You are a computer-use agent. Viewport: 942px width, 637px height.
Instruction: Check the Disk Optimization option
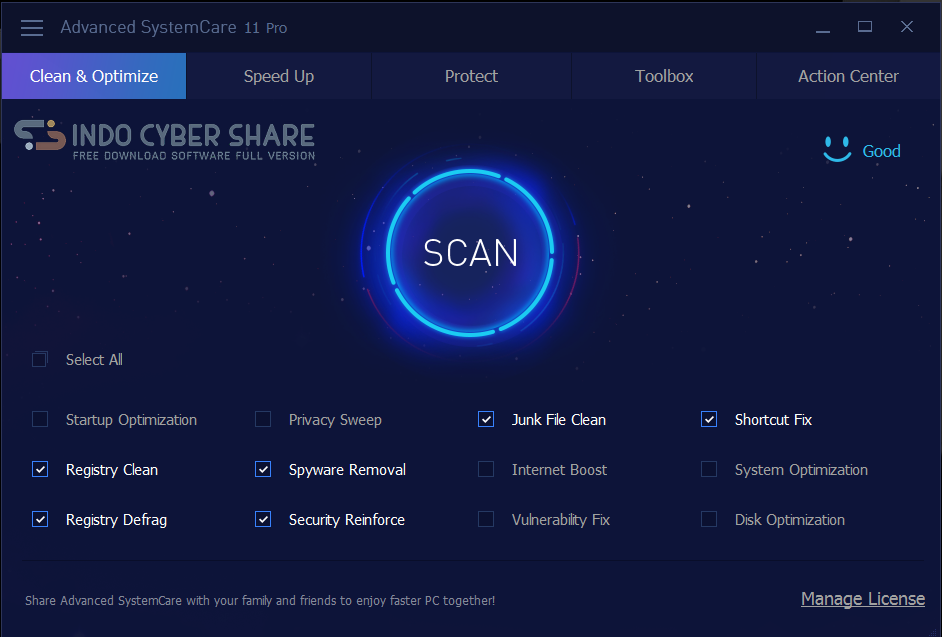709,519
